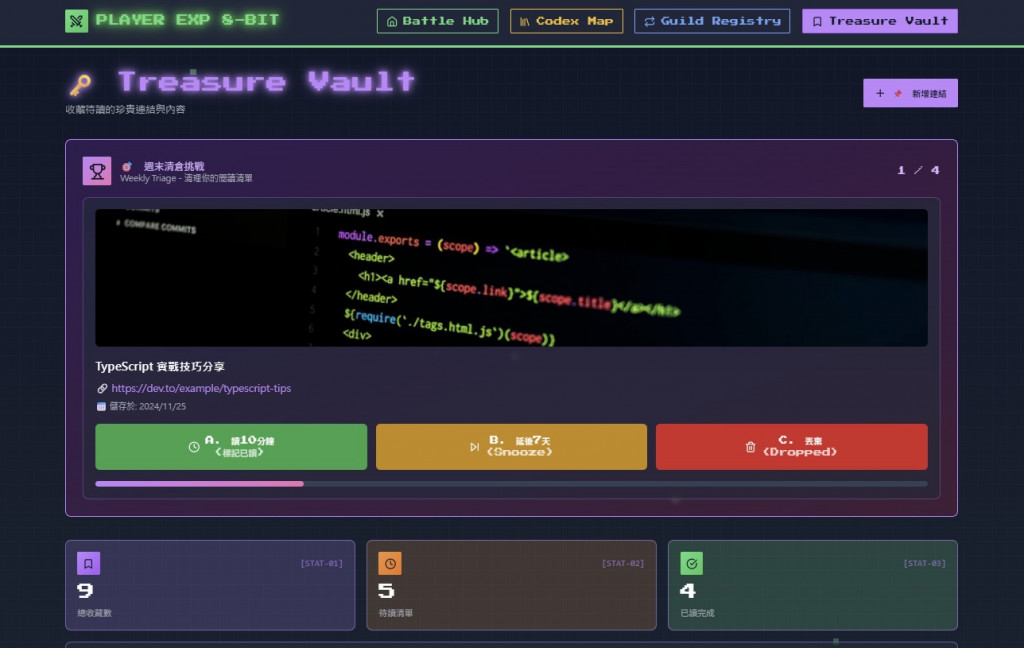Choose option C Dropped
Screen dimensions: 1024x648
(x=792, y=447)
